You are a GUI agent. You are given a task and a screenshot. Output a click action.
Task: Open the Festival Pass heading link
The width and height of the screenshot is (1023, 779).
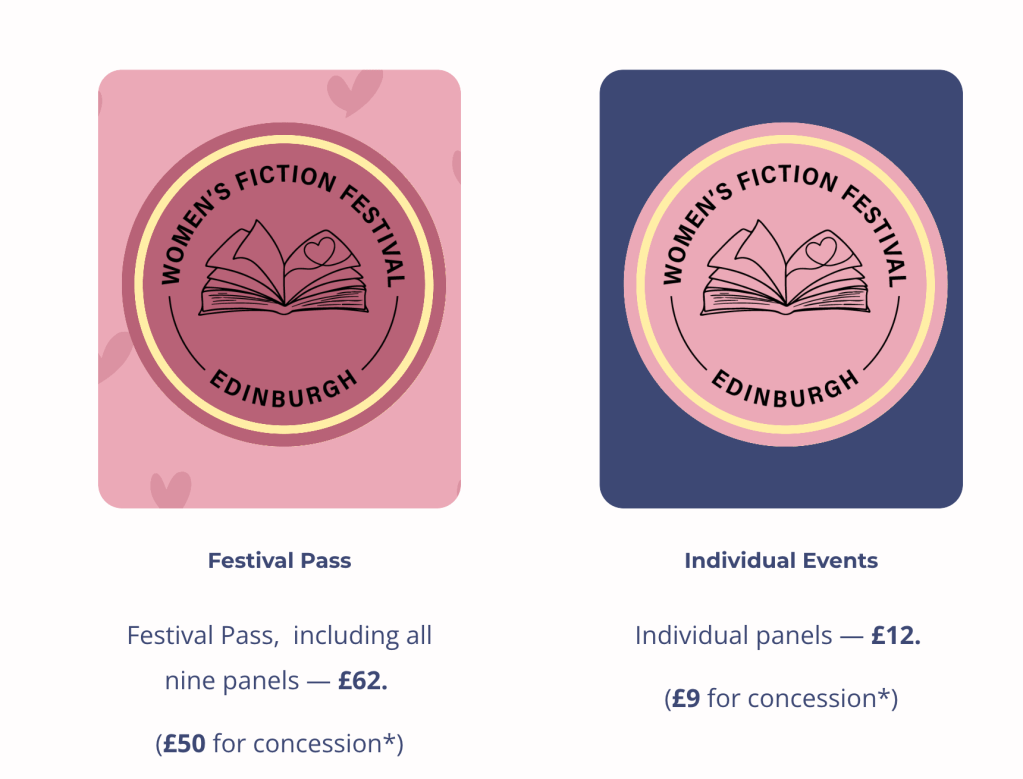279,561
